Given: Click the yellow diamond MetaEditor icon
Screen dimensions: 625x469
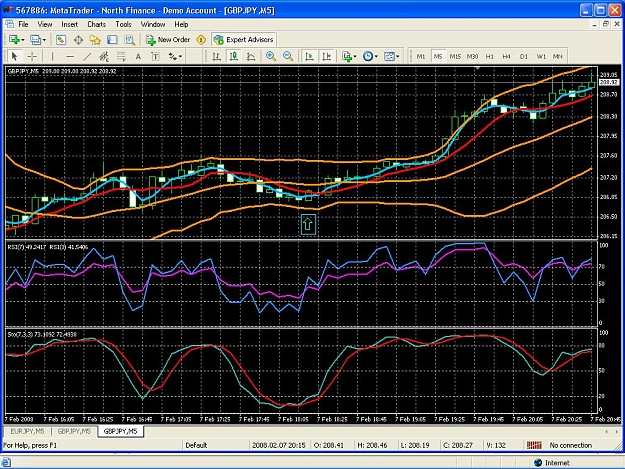Looking at the screenshot, I should (x=201, y=40).
